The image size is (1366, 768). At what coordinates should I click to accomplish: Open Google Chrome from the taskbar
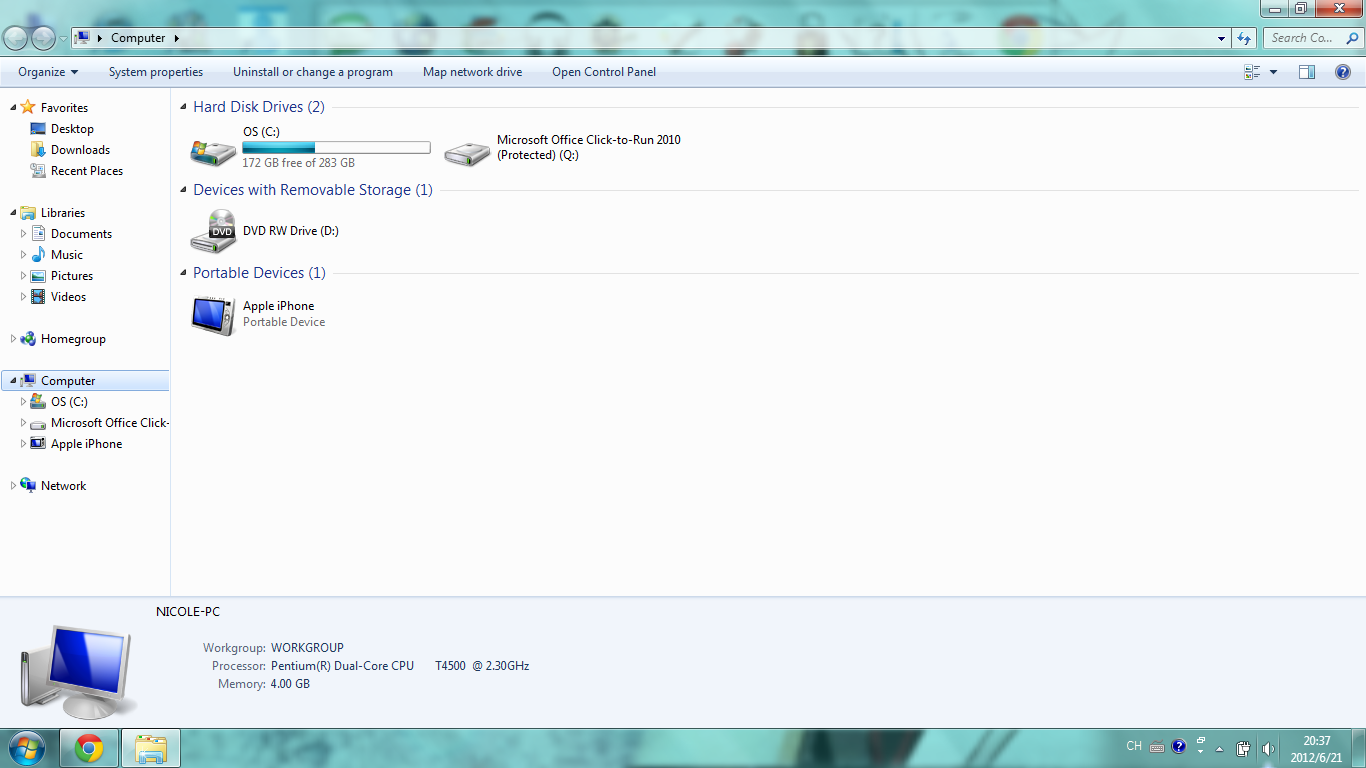pyautogui.click(x=89, y=748)
